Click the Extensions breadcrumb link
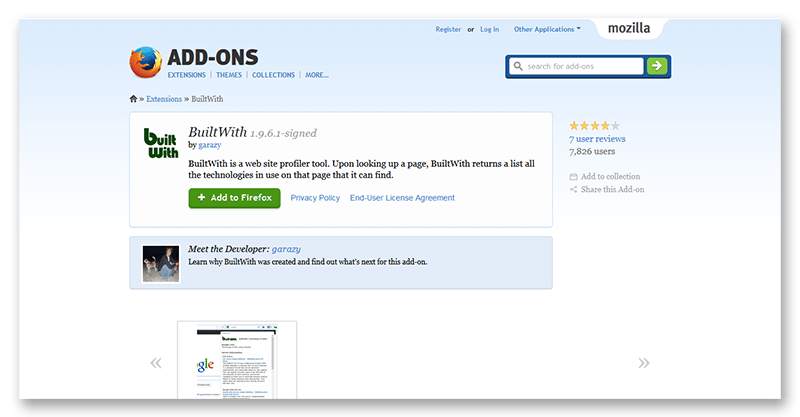Screen dimensions: 800x417 tap(164, 99)
